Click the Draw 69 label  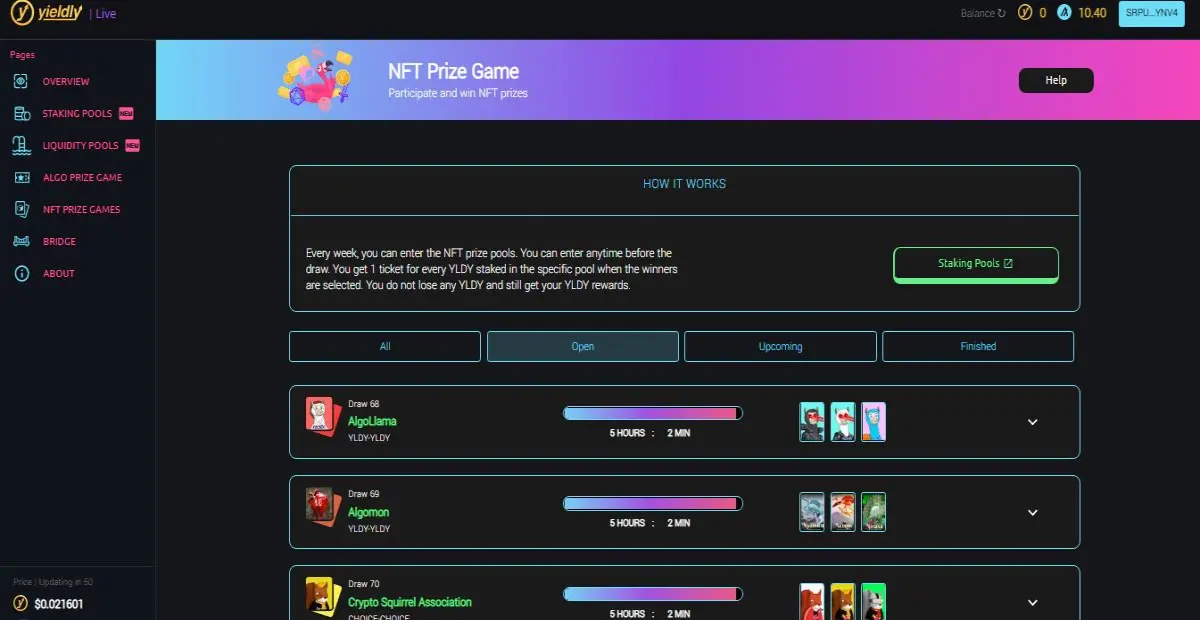coord(363,494)
